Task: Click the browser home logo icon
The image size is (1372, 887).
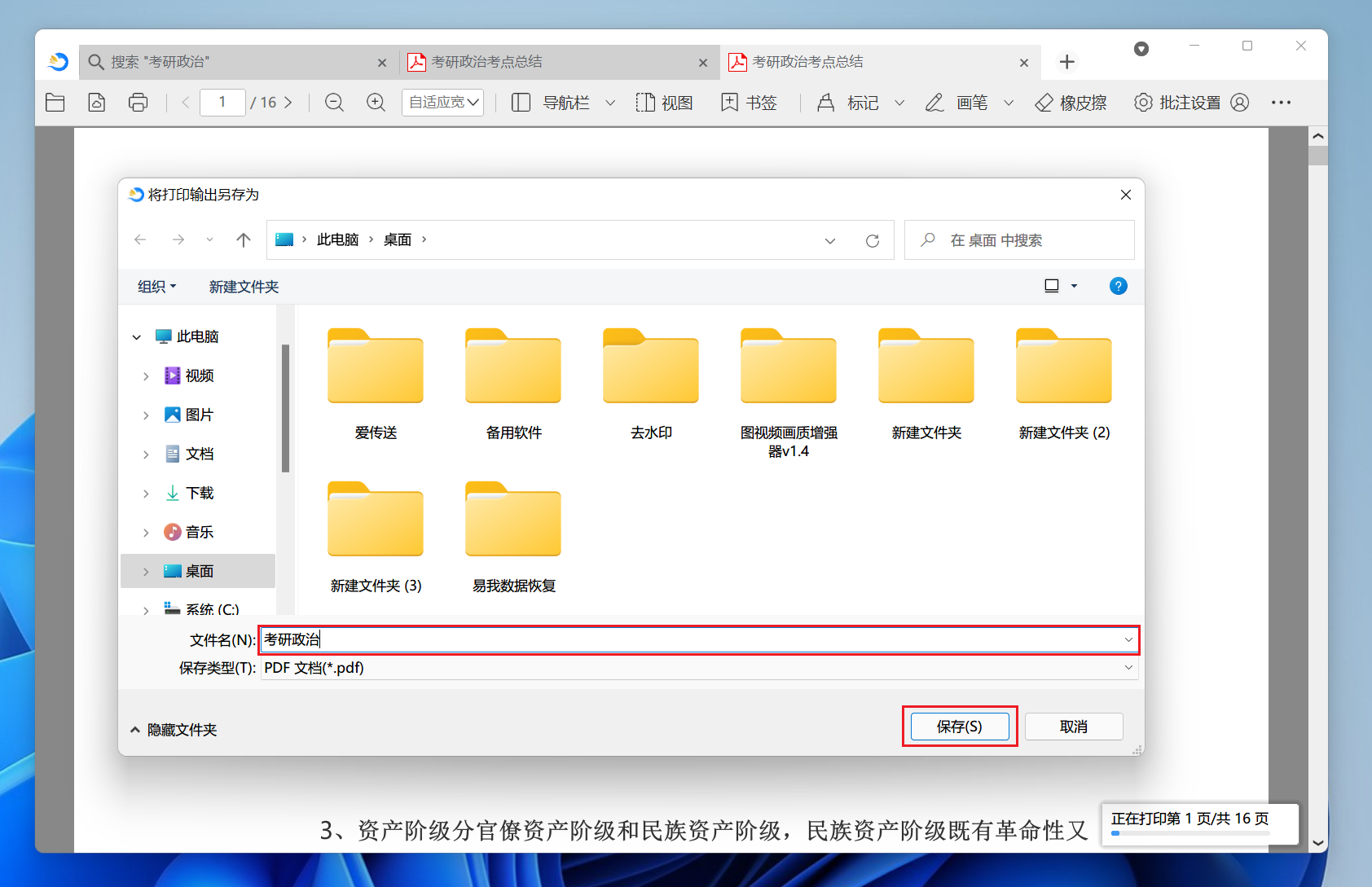Action: point(58,62)
